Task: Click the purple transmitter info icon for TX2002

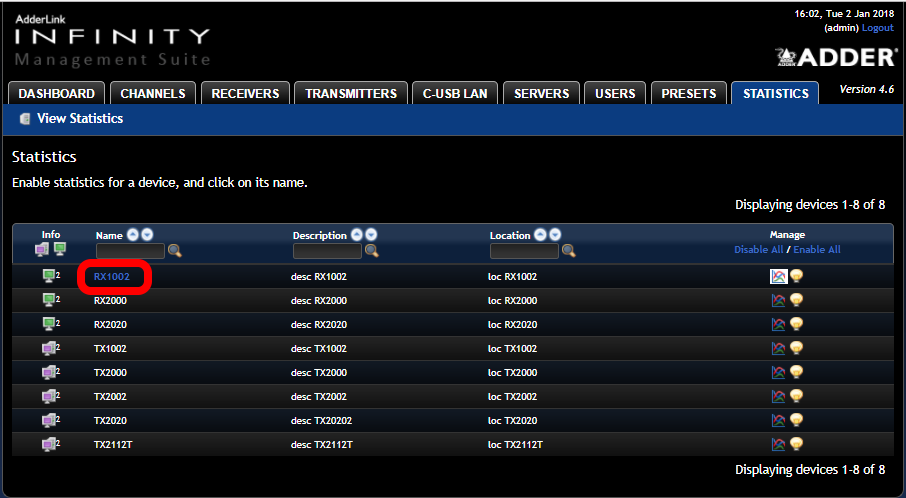Action: tap(51, 396)
